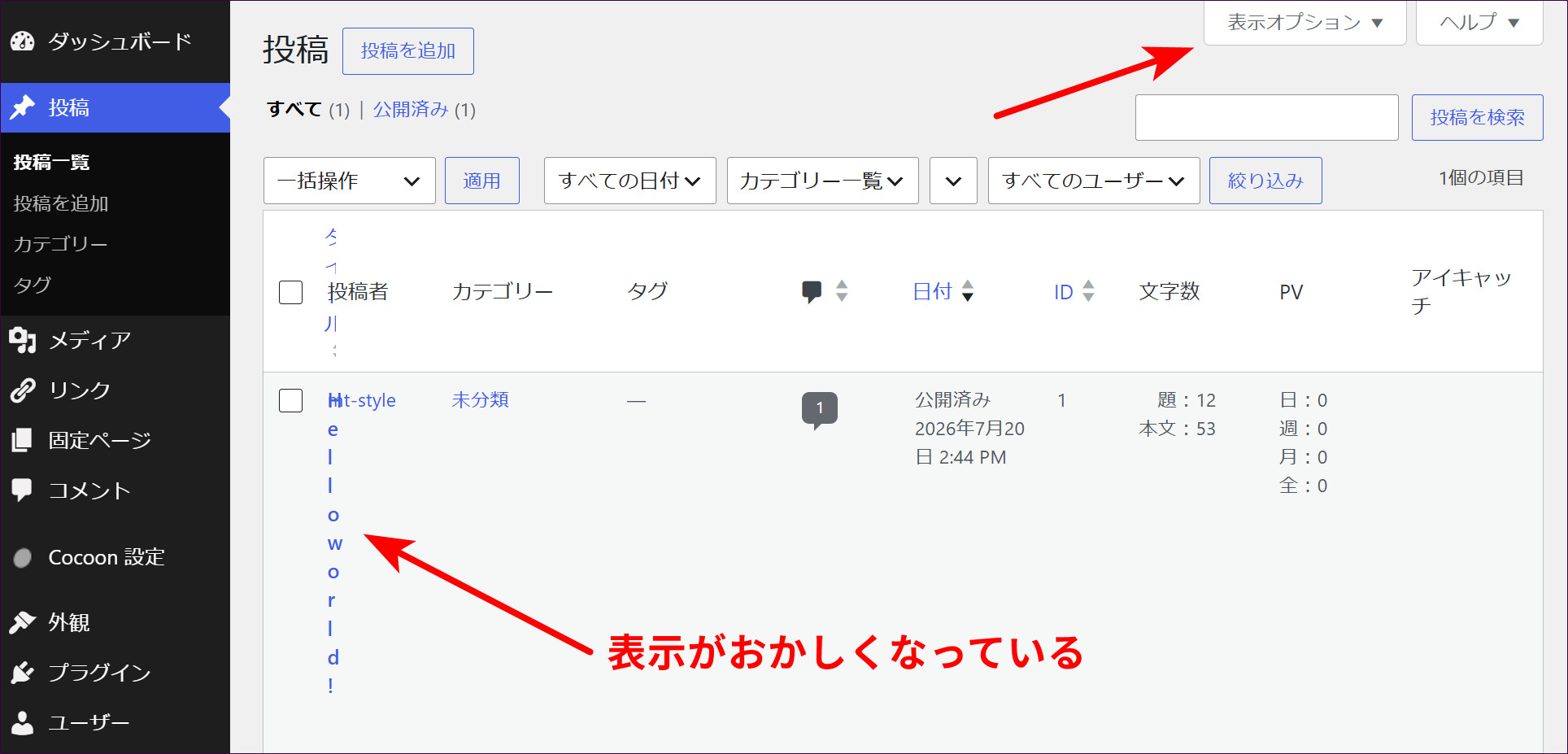The width and height of the screenshot is (1568, 754).
Task: Expand the 表示オプション screen options panel
Action: coord(1304,22)
